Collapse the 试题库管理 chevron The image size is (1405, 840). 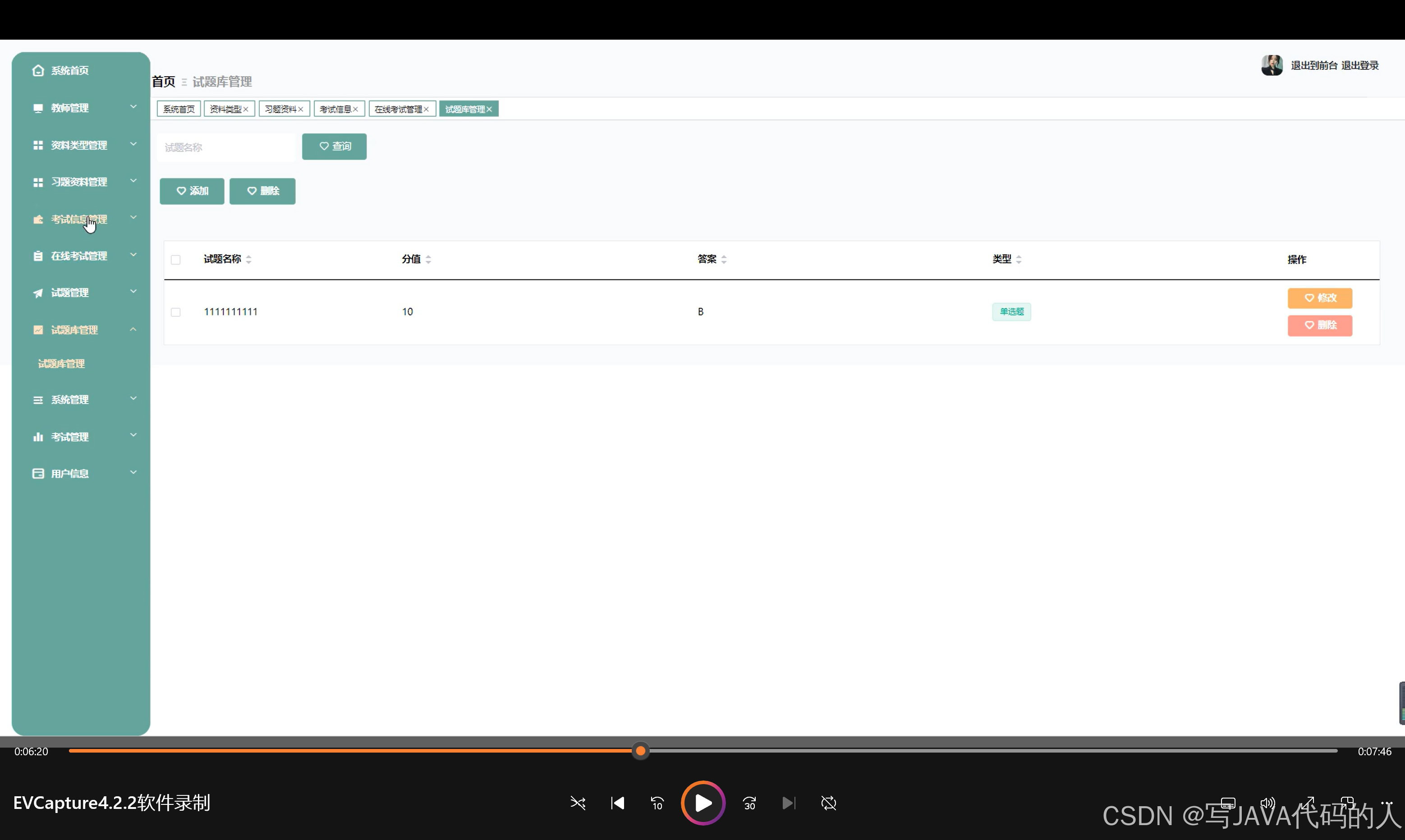tap(133, 329)
